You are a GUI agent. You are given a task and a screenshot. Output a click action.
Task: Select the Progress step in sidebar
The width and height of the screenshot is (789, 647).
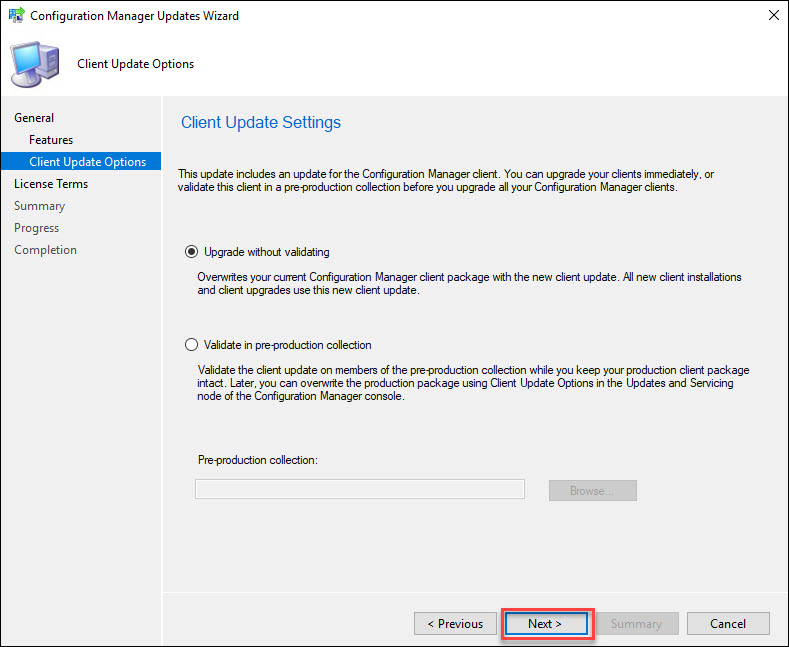click(x=36, y=228)
